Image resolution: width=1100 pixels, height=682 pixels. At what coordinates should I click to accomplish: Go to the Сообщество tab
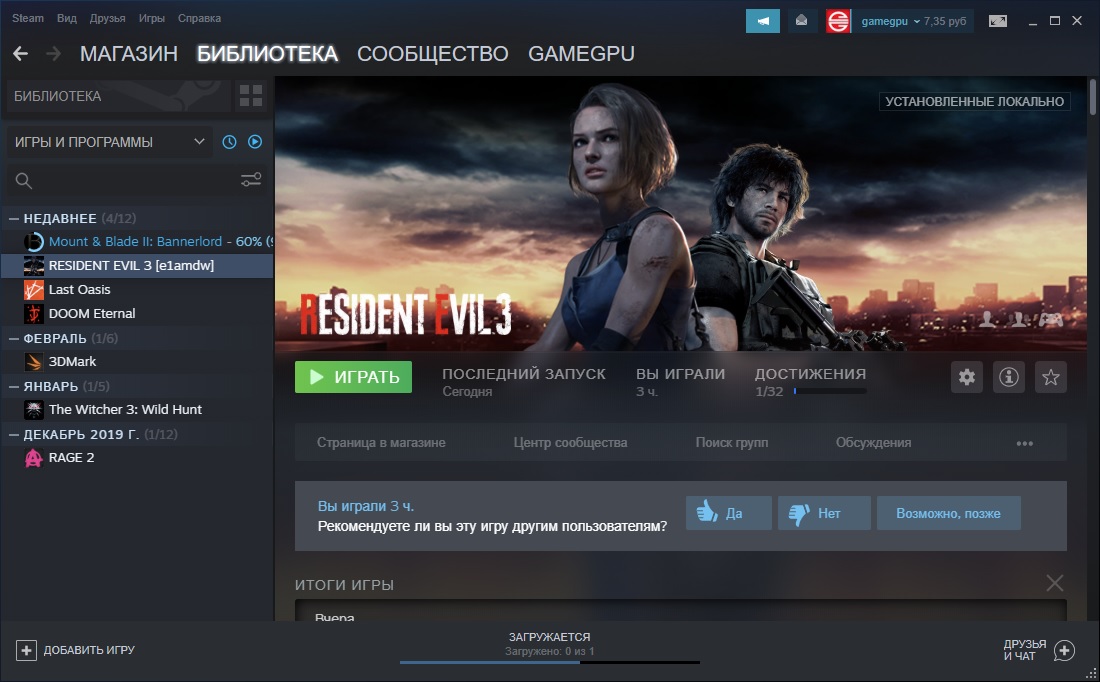(432, 53)
